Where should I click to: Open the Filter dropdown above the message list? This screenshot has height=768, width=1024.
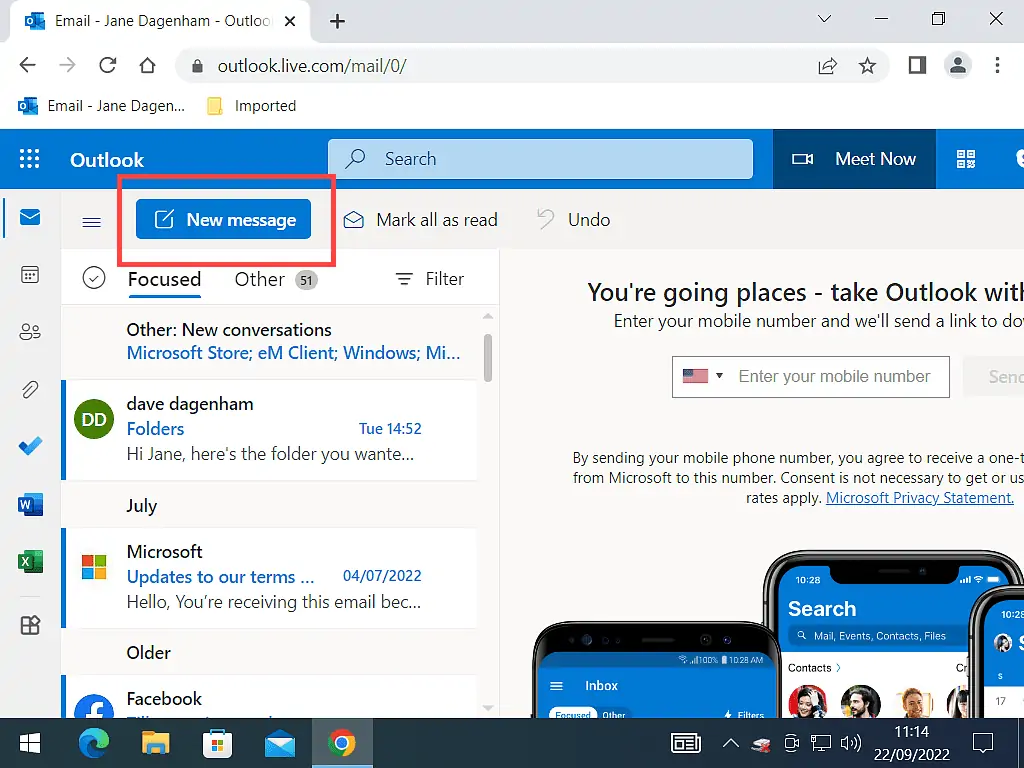tap(429, 278)
